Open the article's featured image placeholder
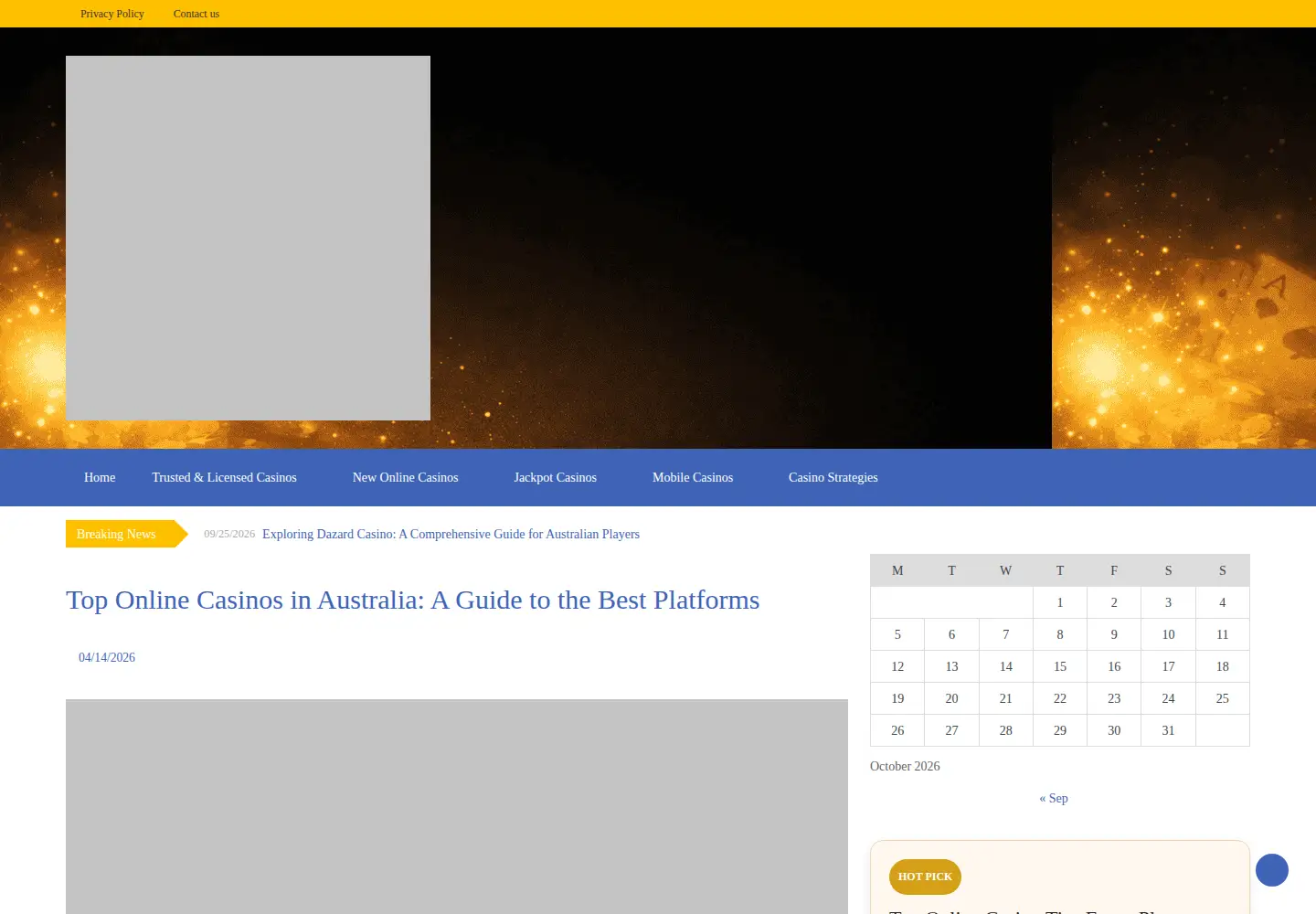This screenshot has width=1316, height=914. click(x=457, y=806)
